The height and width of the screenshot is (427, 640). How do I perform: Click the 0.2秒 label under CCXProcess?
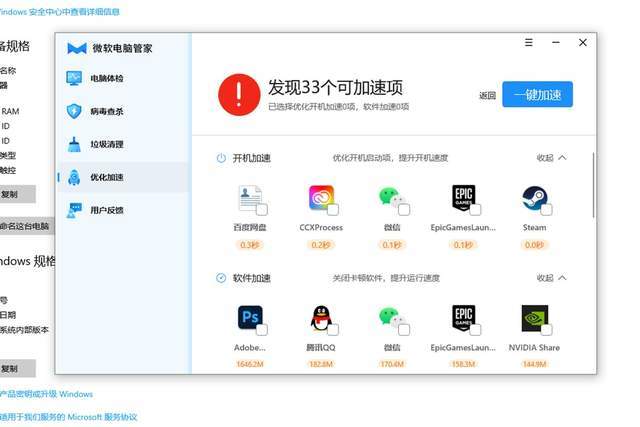(321, 245)
